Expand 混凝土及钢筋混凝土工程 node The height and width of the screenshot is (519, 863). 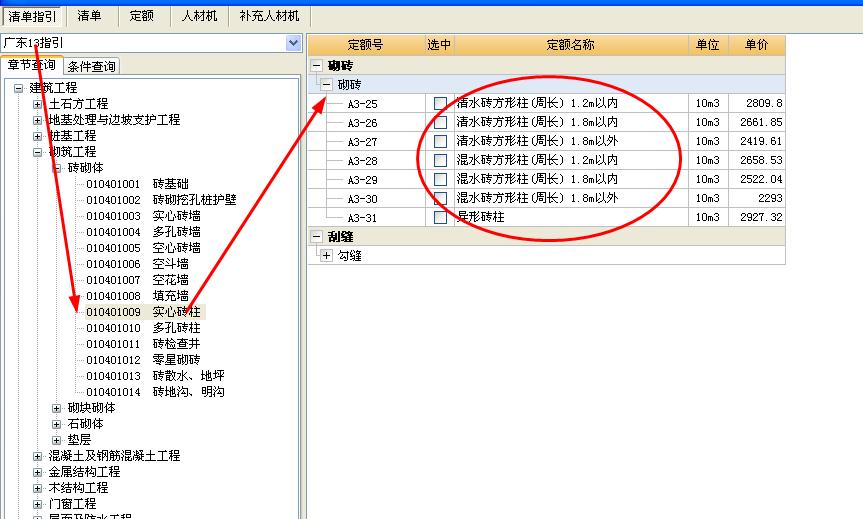[x=37, y=456]
